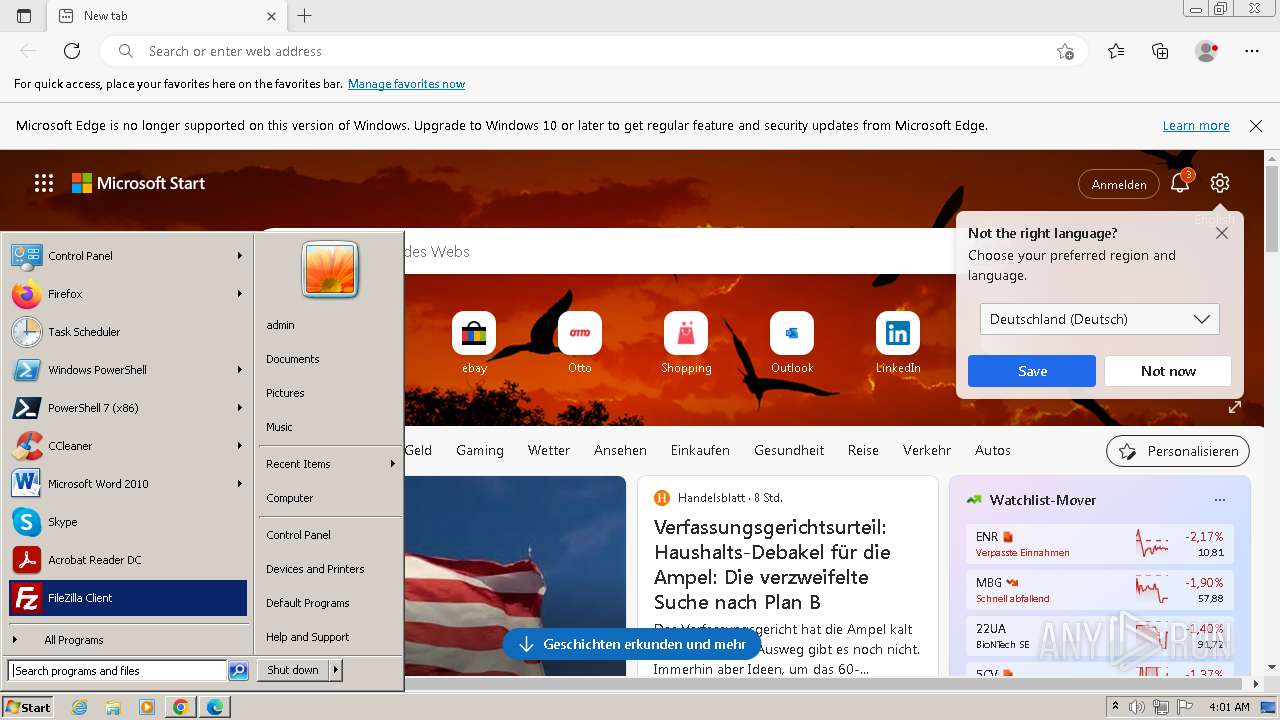
Task: Launch Skype from the Start menu
Action: tap(127, 522)
